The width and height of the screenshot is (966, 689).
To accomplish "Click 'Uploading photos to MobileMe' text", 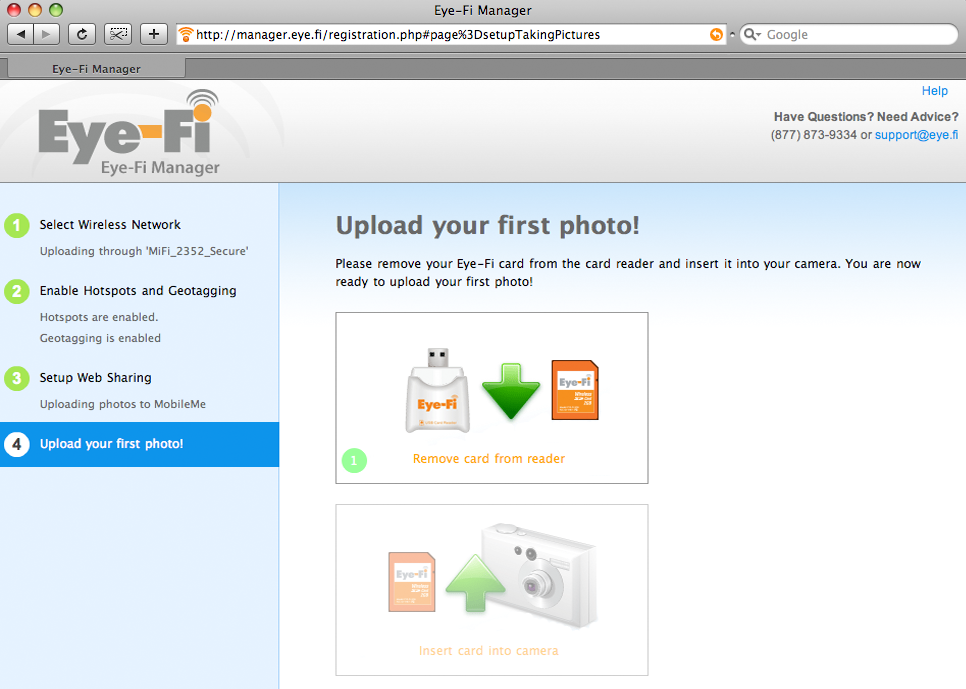I will 123,404.
